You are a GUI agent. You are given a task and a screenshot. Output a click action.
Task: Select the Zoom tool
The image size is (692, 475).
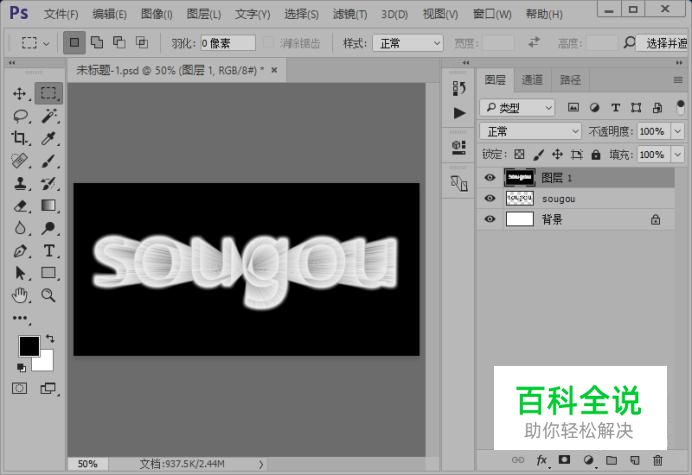click(49, 295)
